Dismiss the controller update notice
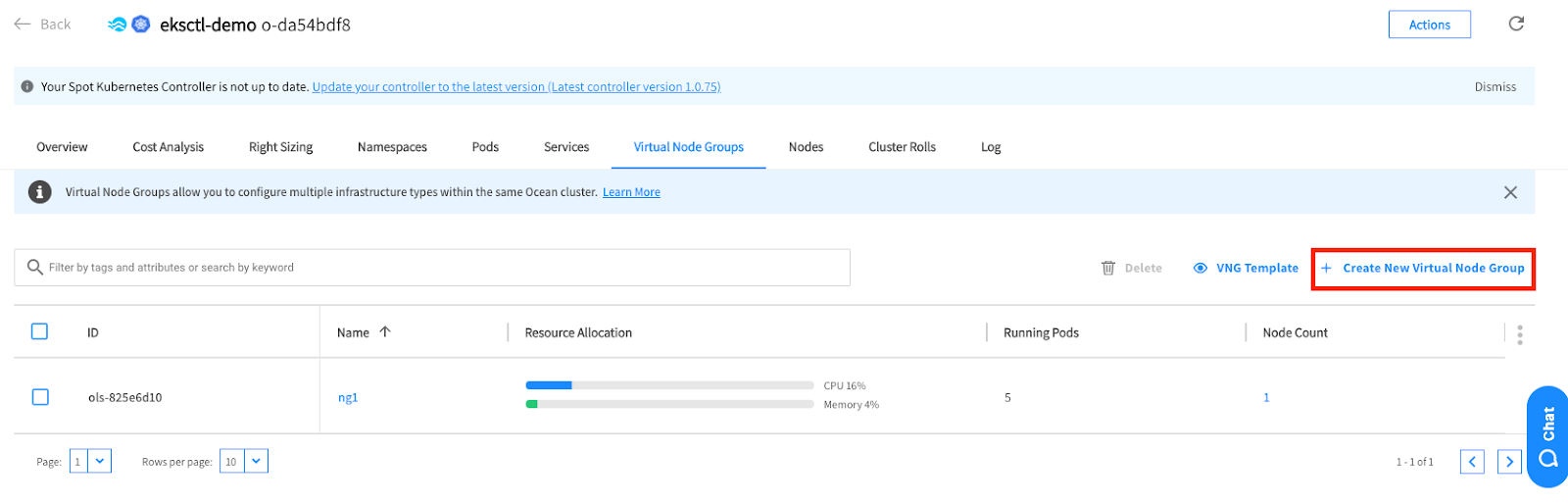Screen dimensions: 1568x504 click(x=1494, y=86)
